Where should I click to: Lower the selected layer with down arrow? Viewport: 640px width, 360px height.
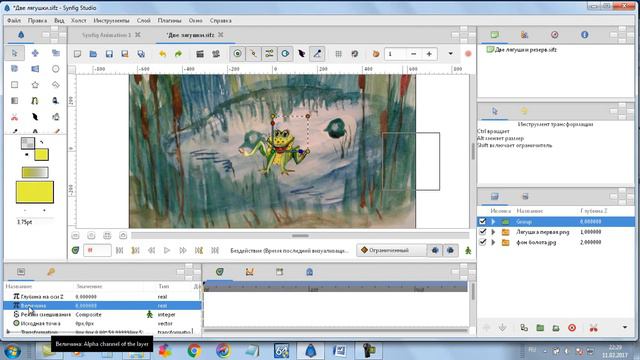tap(502, 327)
